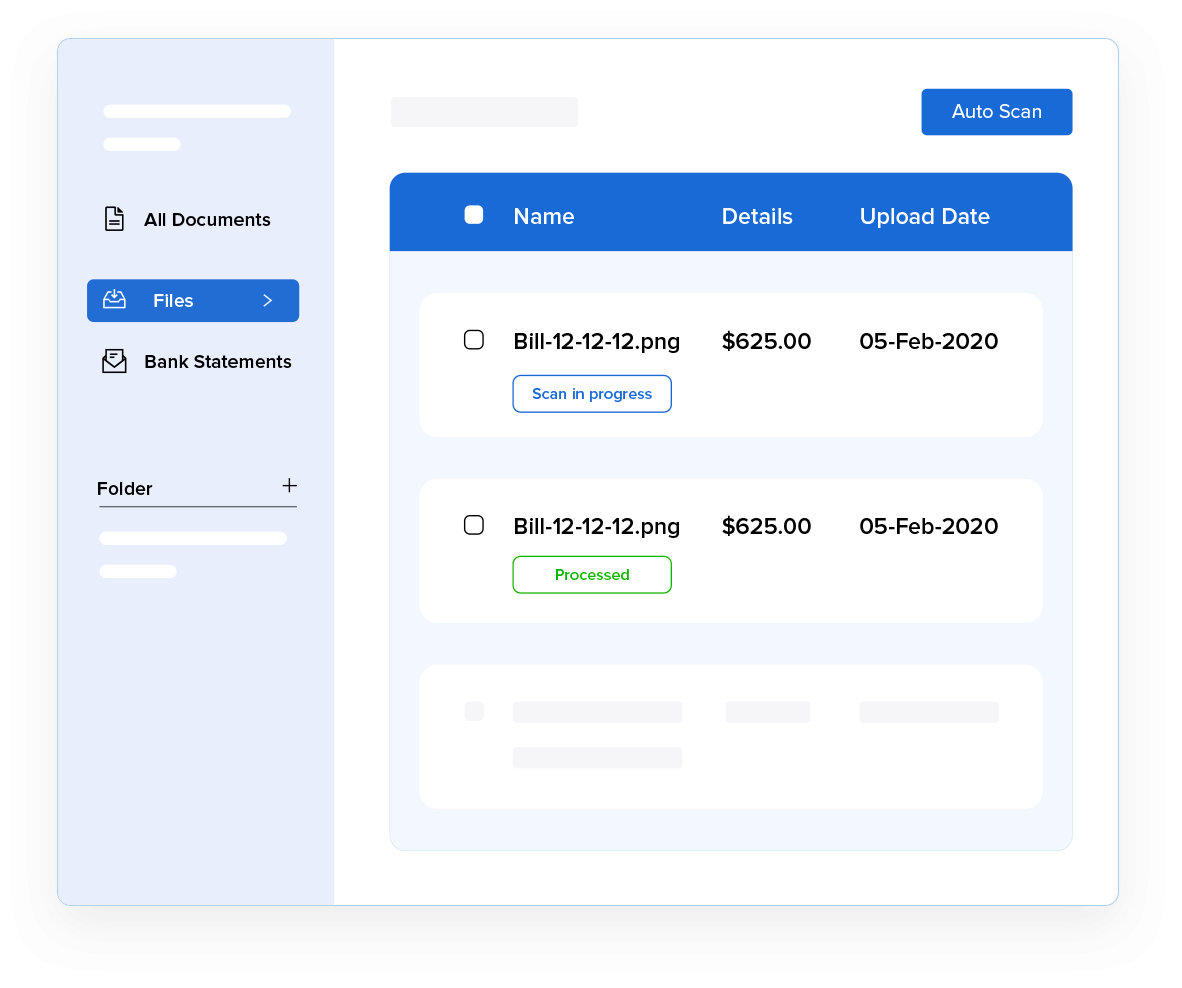Select the Files tray icon in sidebar
Image resolution: width=1182 pixels, height=988 pixels.
point(114,300)
